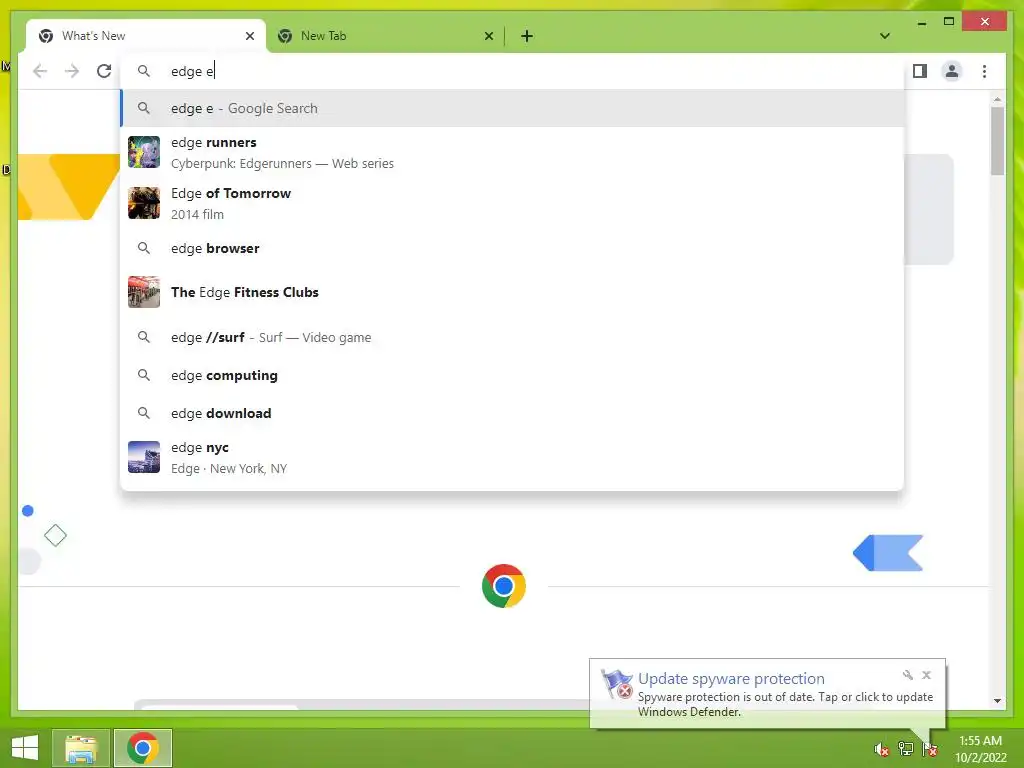Click the network tray icon
The width and height of the screenshot is (1024, 768).
point(906,749)
